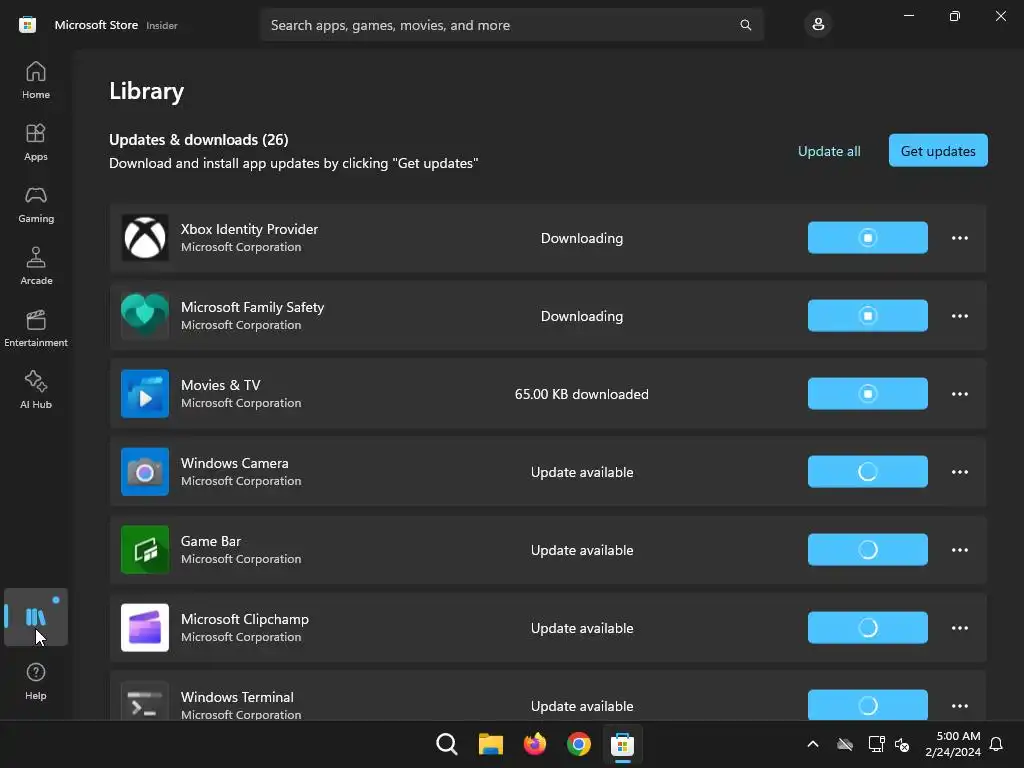
Task: Click the Xbox Identity Provider app icon
Action: click(x=145, y=238)
